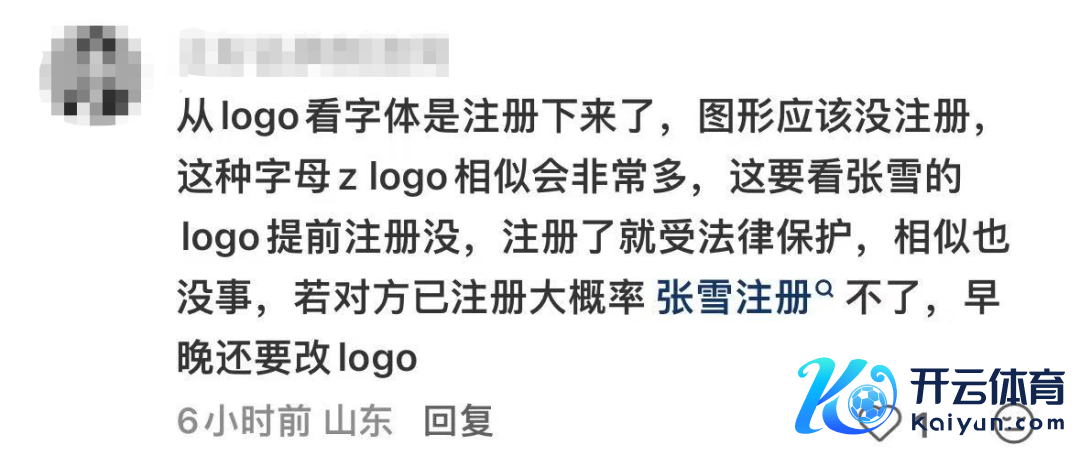This screenshot has width=1080, height=456.
Task: Click the search magnifier beside 张雪注册
Action: point(824,289)
